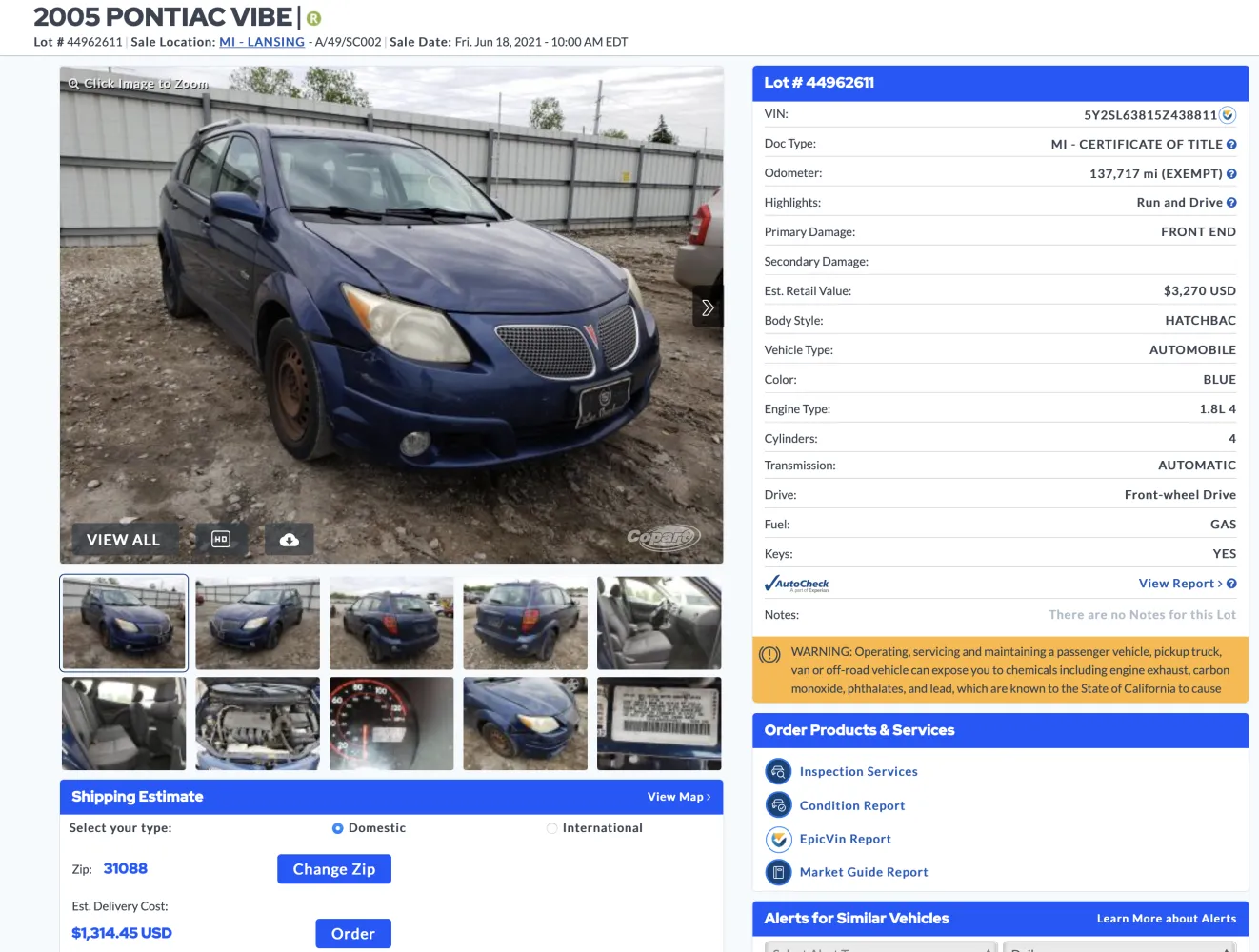
Task: Click the VIEW ALL photos button
Action: click(124, 540)
